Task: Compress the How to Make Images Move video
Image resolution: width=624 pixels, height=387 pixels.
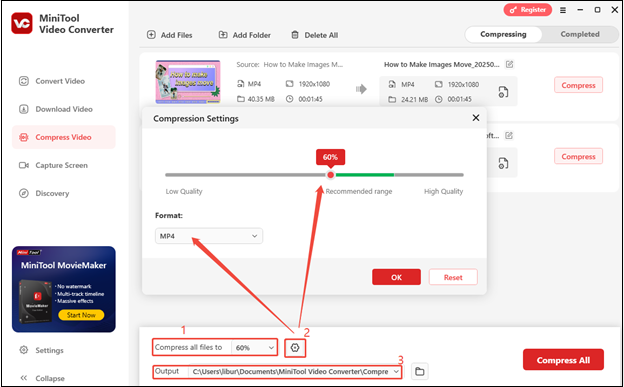Action: 578,85
